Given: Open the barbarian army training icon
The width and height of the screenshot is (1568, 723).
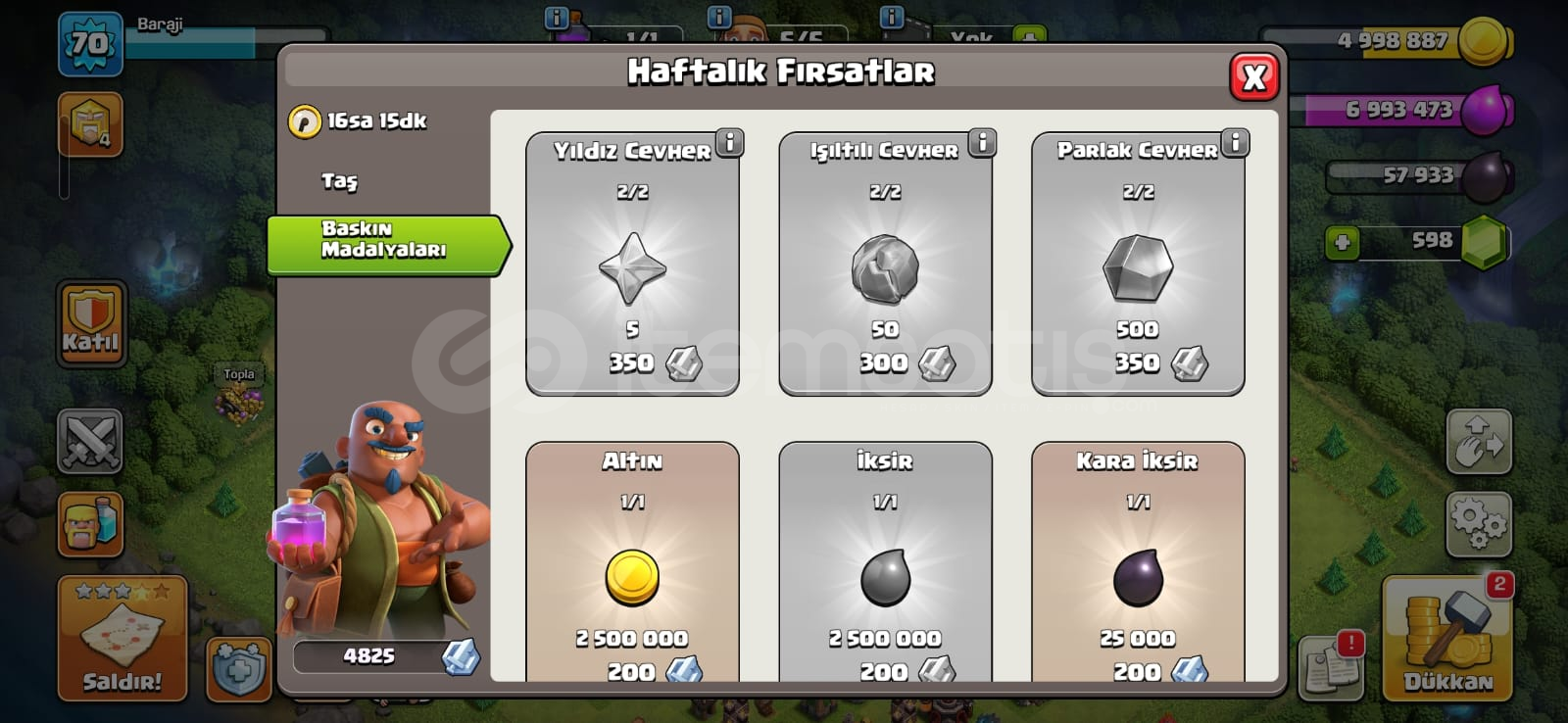Looking at the screenshot, I should point(90,524).
